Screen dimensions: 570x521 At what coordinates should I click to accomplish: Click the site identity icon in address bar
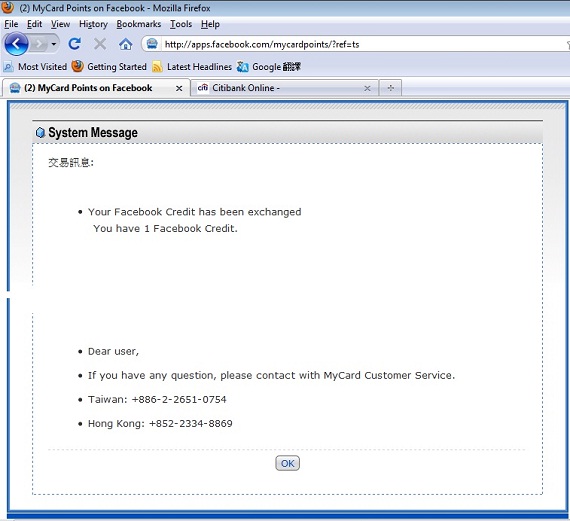(x=152, y=44)
